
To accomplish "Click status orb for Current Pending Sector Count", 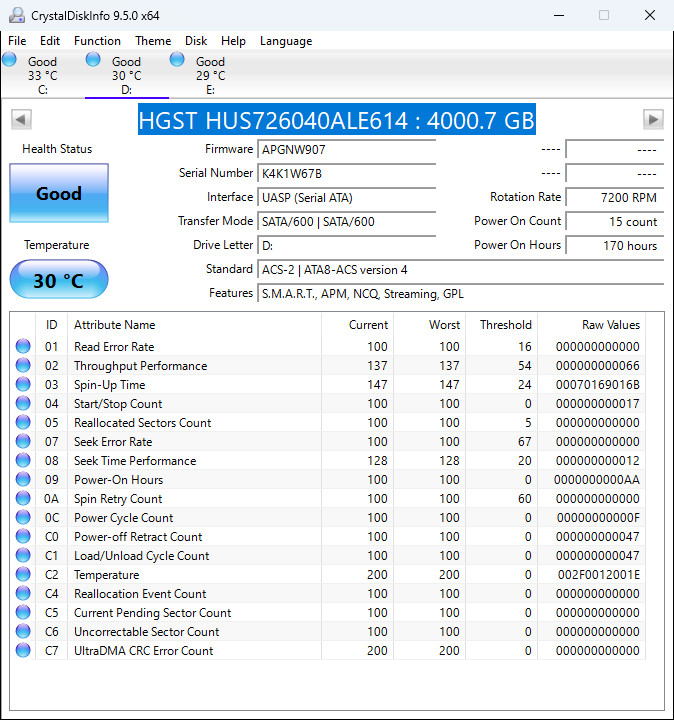I will pos(23,613).
